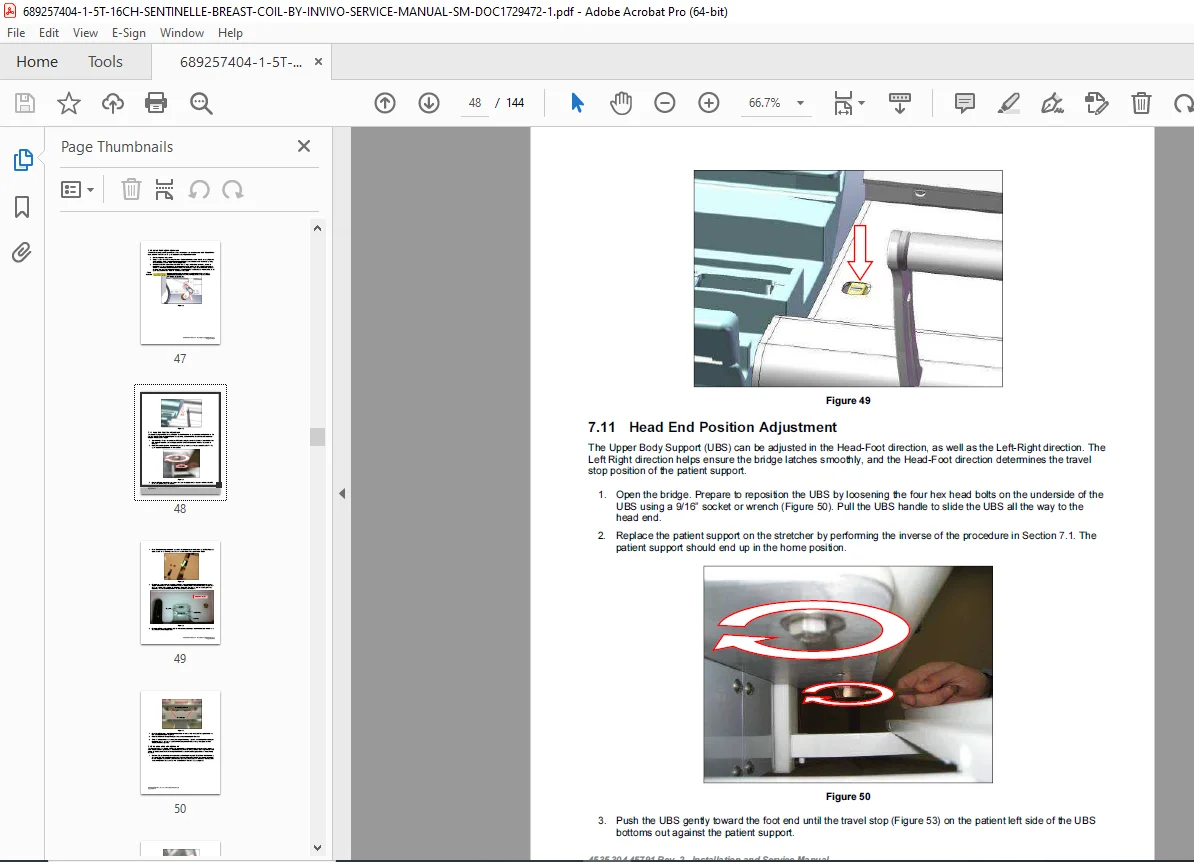
Task: Click the total pages number 144
Action: coord(516,103)
